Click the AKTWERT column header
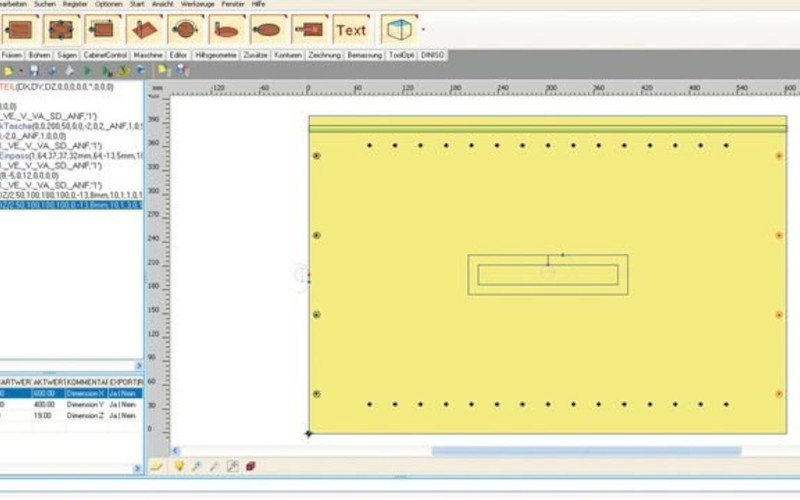800x500 pixels. (48, 382)
